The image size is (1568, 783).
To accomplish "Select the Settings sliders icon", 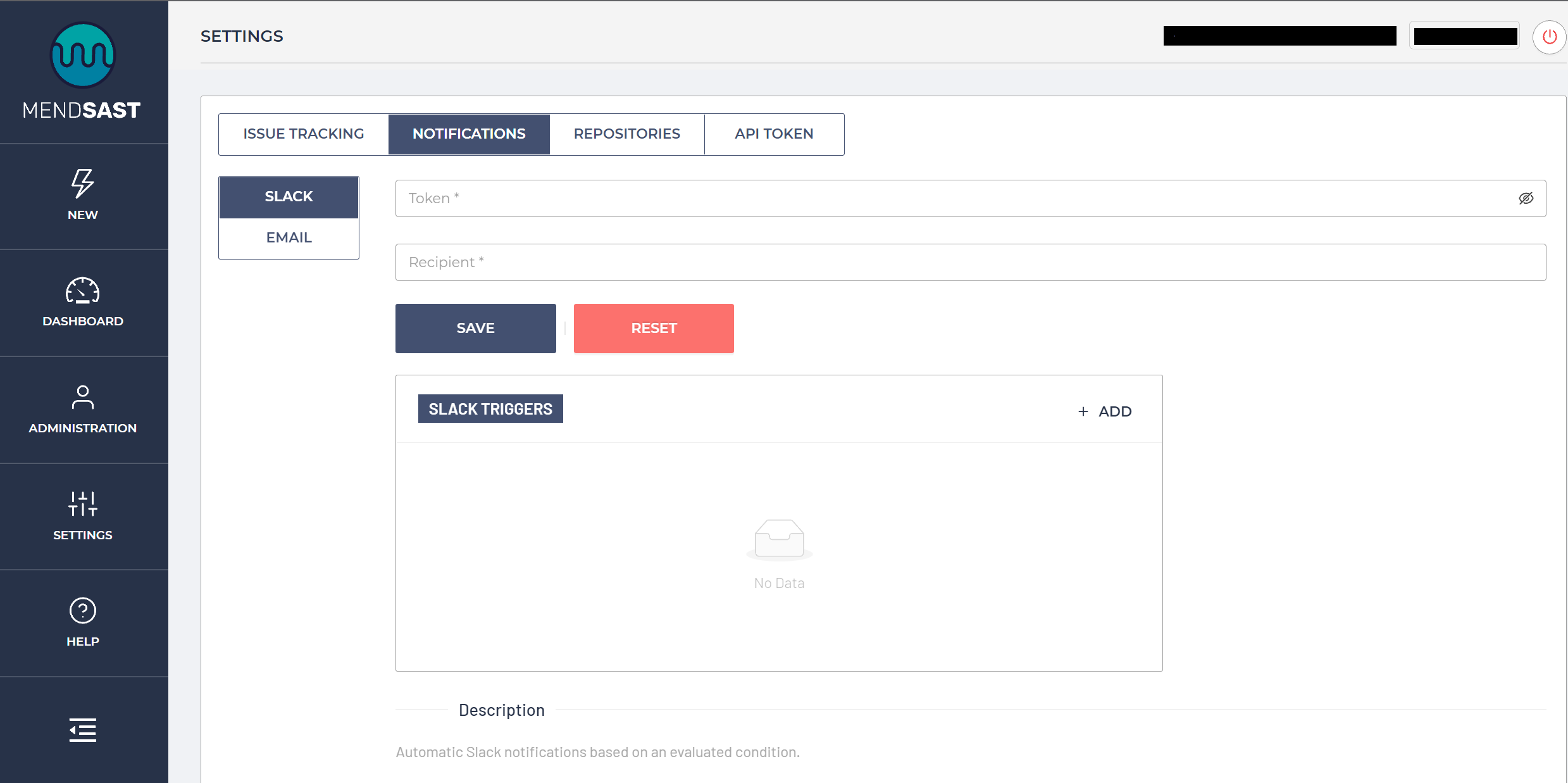I will click(82, 504).
